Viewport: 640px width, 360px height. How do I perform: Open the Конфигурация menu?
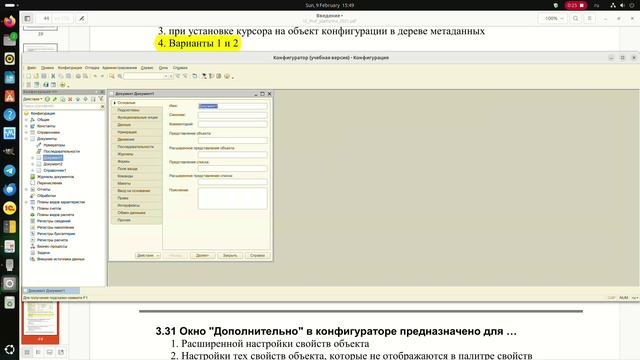pos(70,68)
